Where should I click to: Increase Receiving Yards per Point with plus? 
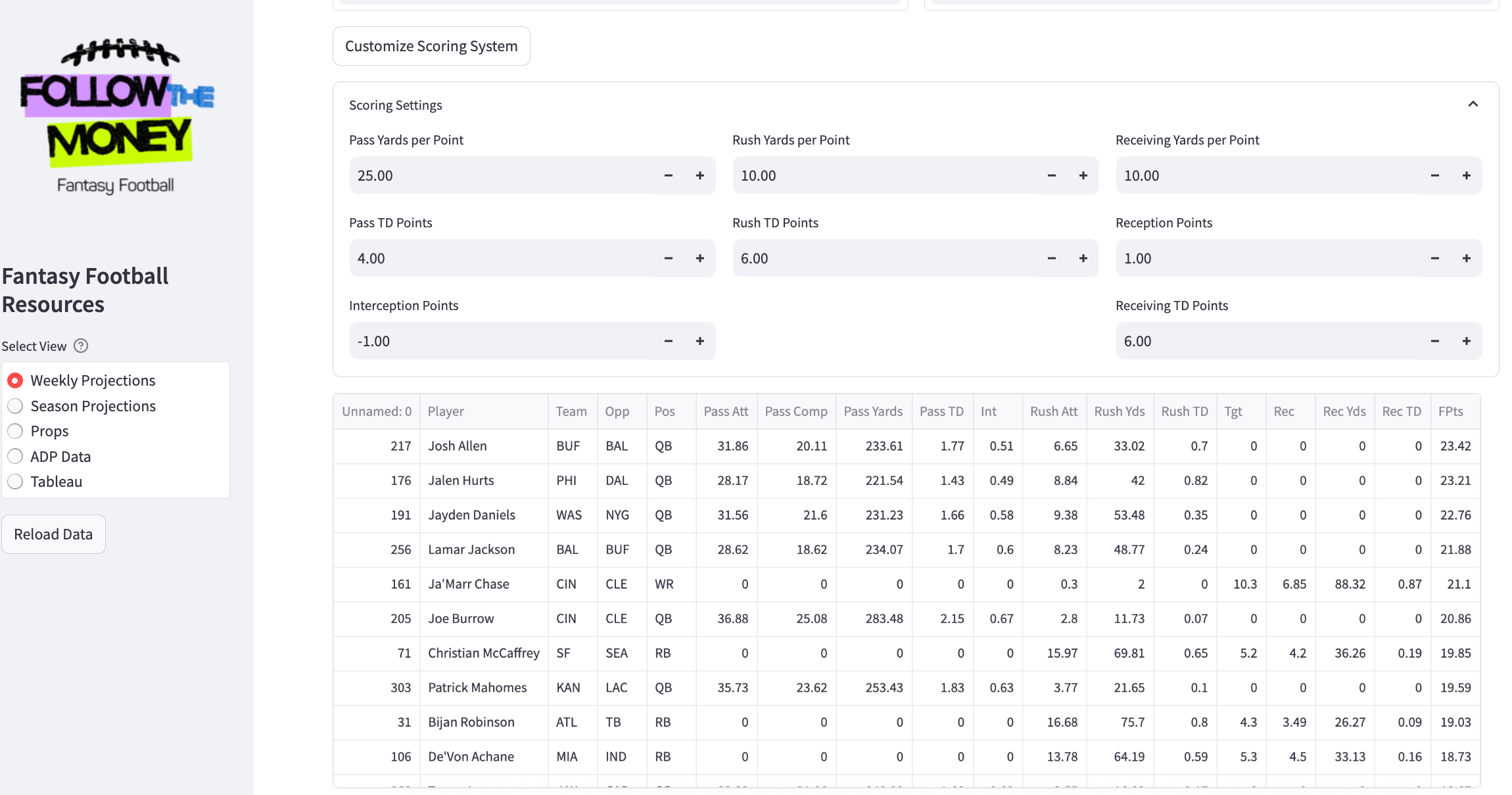click(x=1466, y=175)
